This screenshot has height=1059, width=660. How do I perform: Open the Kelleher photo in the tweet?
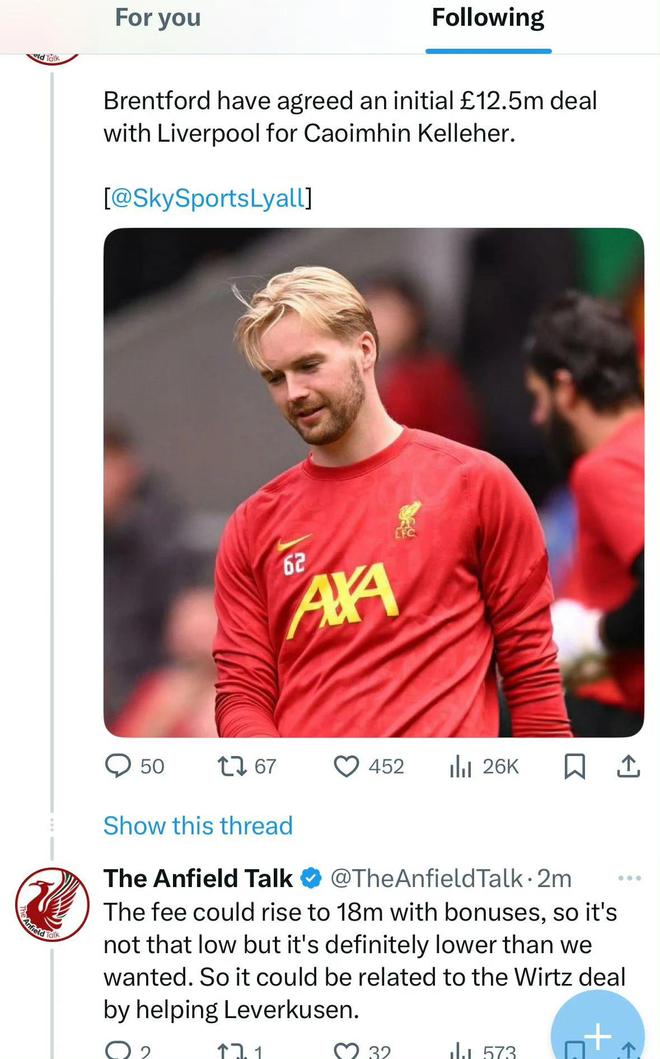(x=374, y=482)
